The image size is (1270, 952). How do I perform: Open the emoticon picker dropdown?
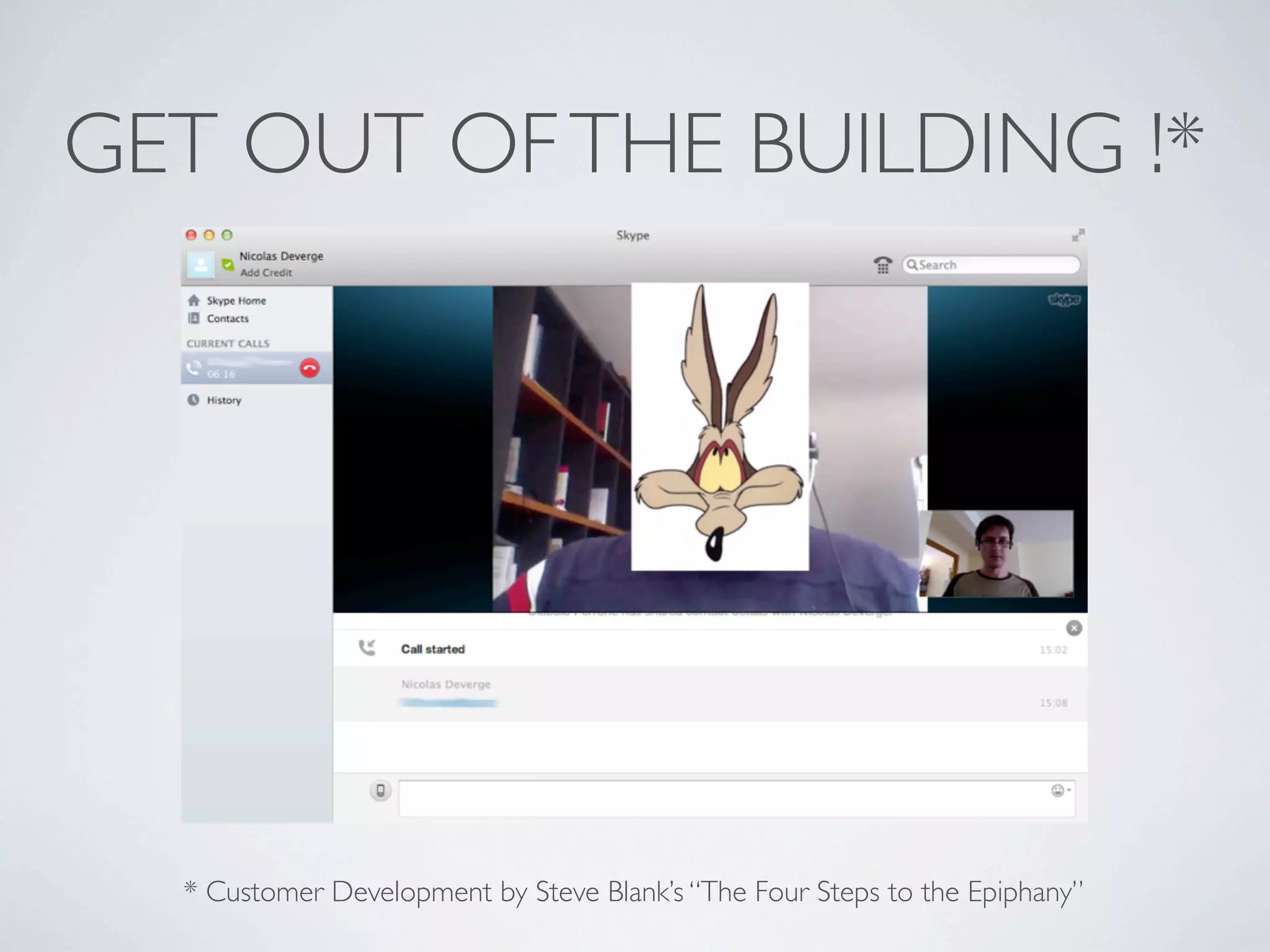coord(1060,790)
